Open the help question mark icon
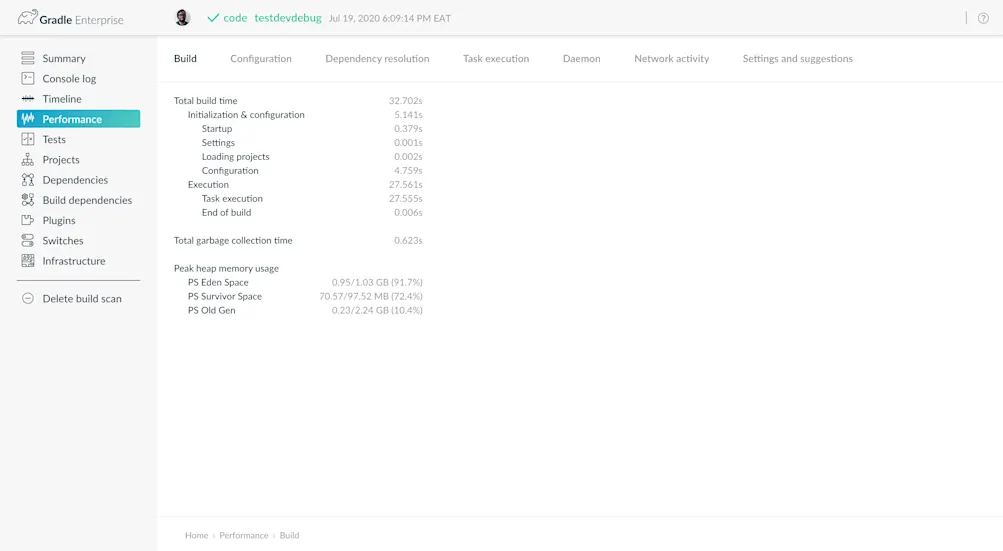 [983, 19]
